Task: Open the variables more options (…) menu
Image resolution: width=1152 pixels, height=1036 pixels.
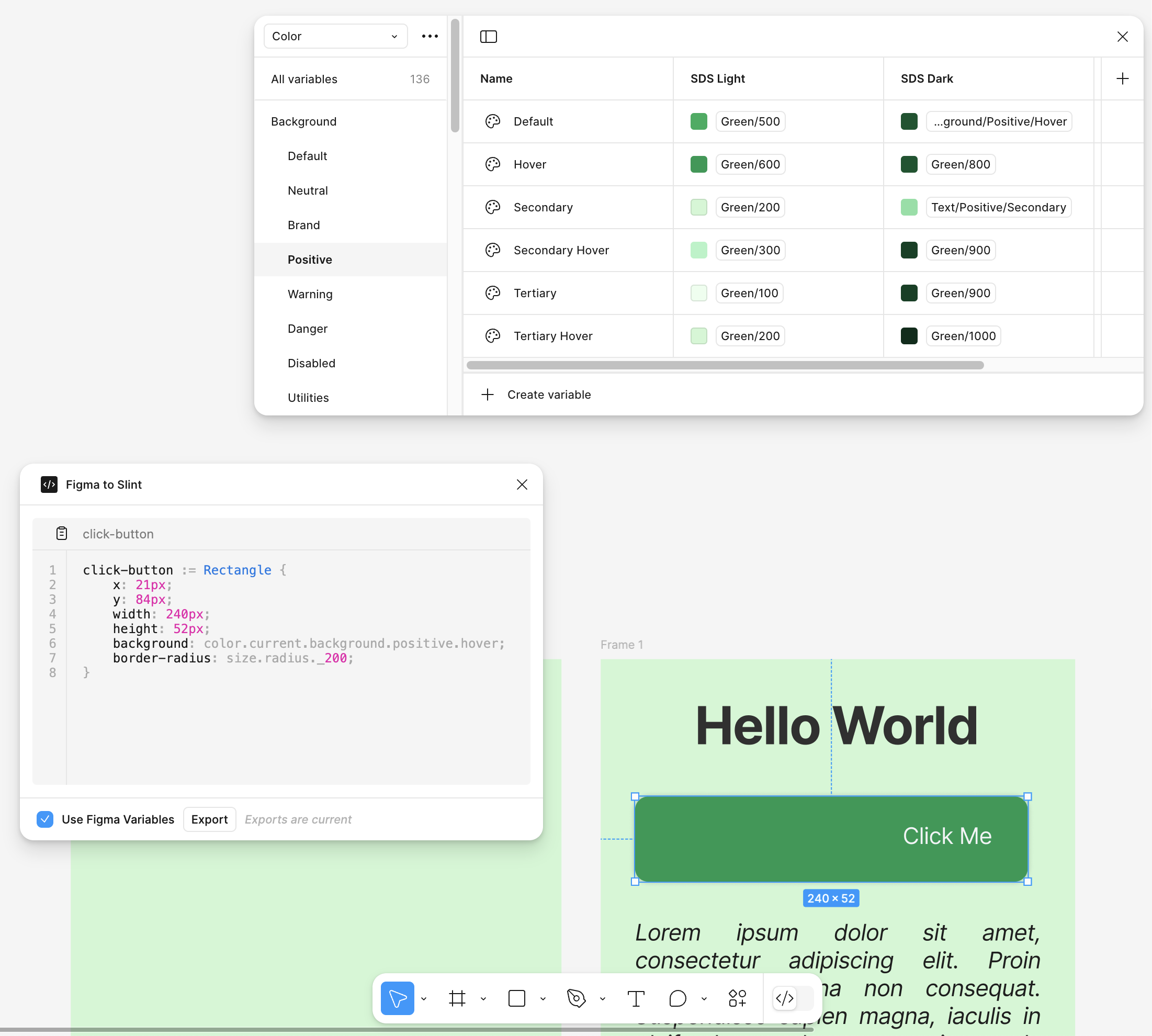Action: coord(430,36)
